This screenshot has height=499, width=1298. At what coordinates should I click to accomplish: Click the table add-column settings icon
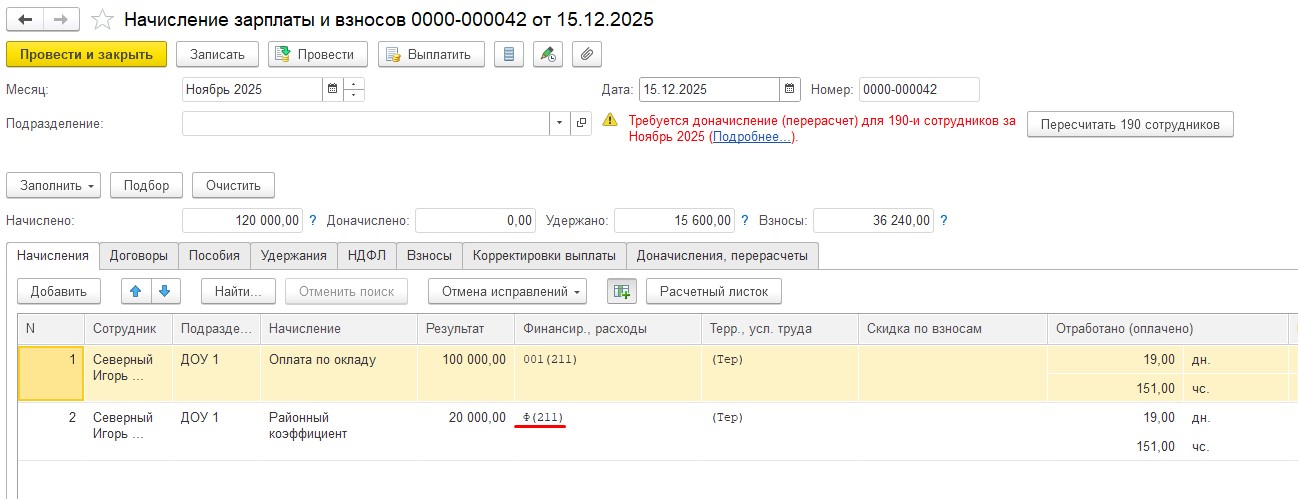[x=622, y=291]
